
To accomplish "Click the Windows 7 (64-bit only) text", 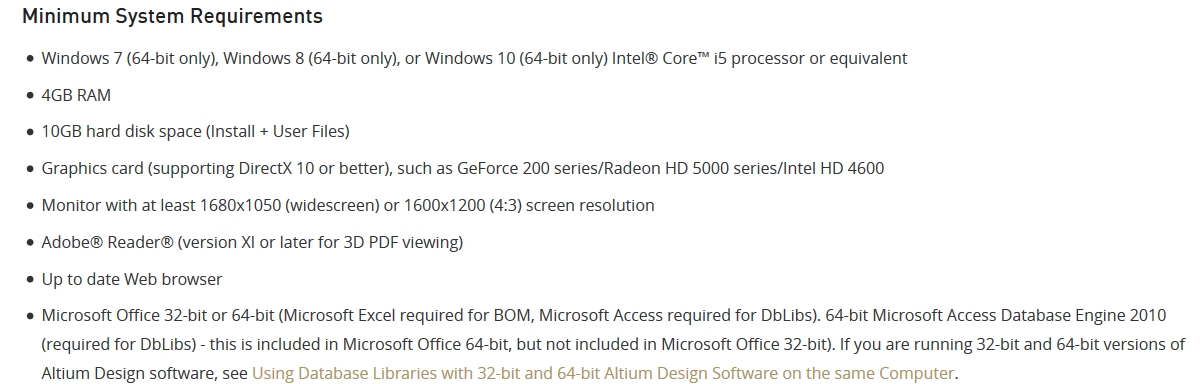I will click(x=130, y=58).
